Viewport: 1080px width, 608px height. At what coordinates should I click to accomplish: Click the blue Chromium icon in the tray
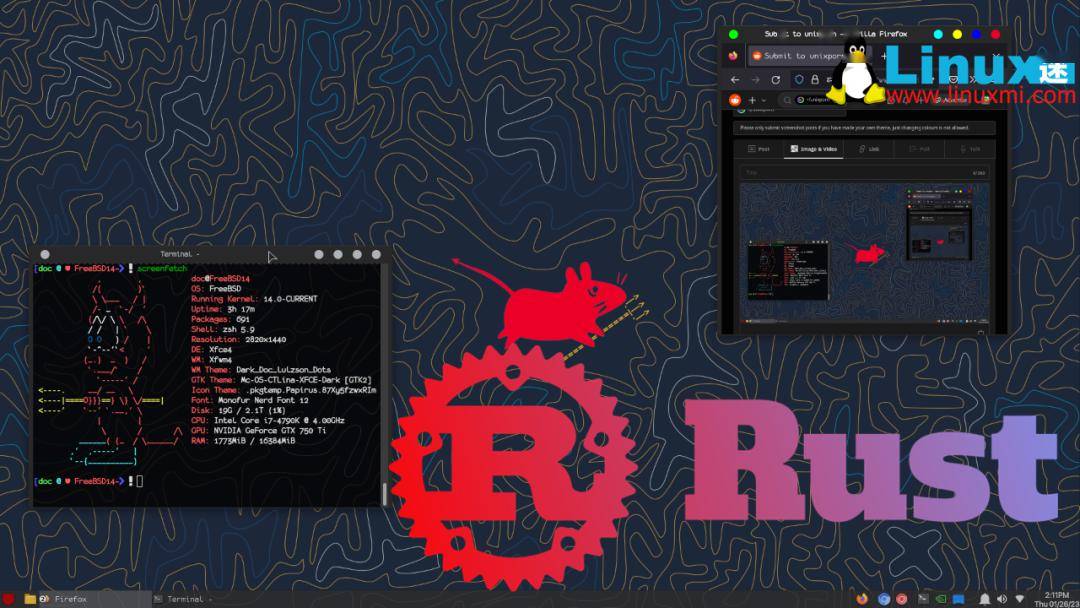point(884,599)
